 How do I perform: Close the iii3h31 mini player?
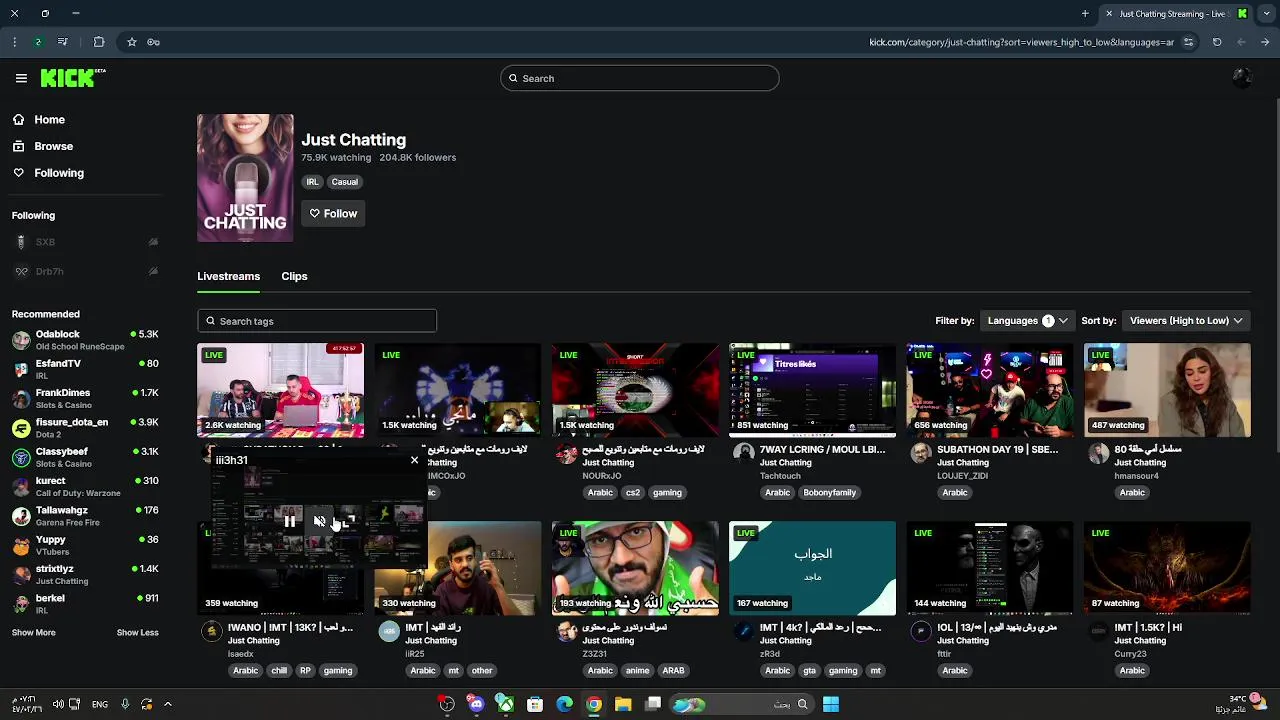coord(414,460)
